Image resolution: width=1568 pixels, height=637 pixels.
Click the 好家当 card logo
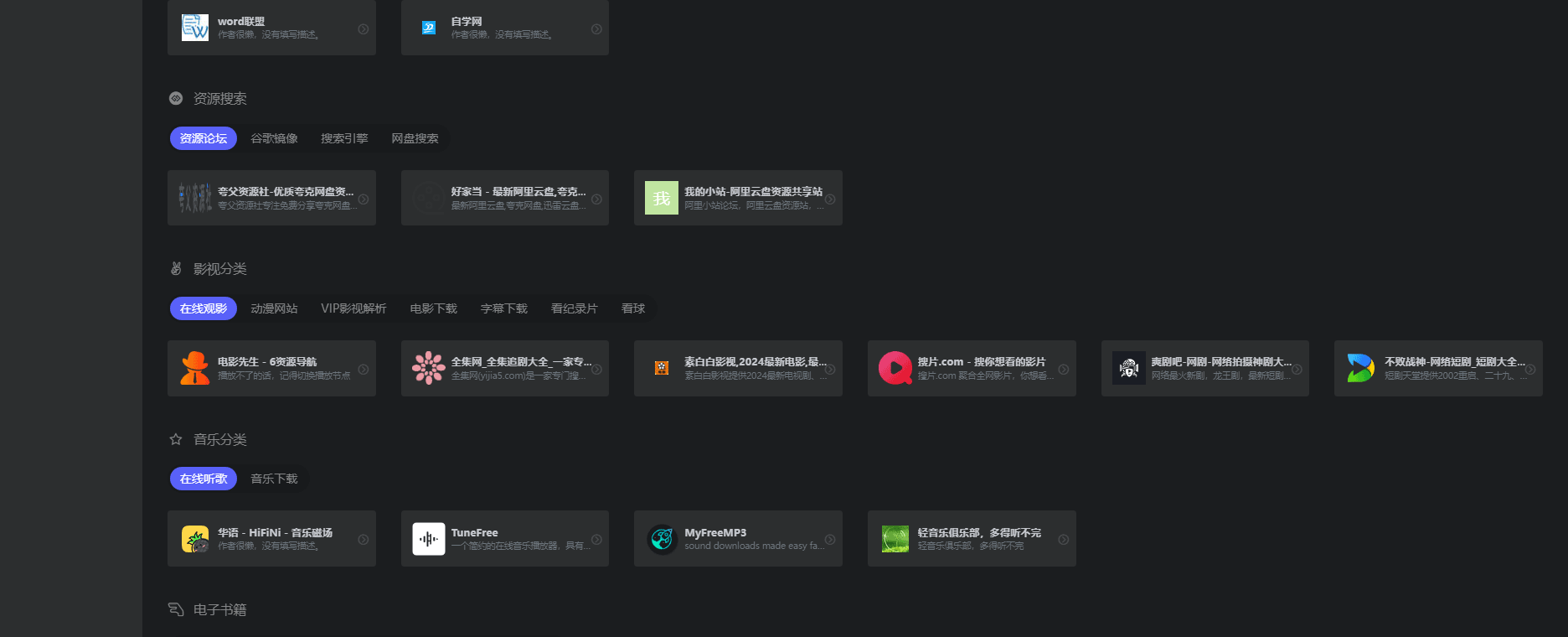click(428, 198)
